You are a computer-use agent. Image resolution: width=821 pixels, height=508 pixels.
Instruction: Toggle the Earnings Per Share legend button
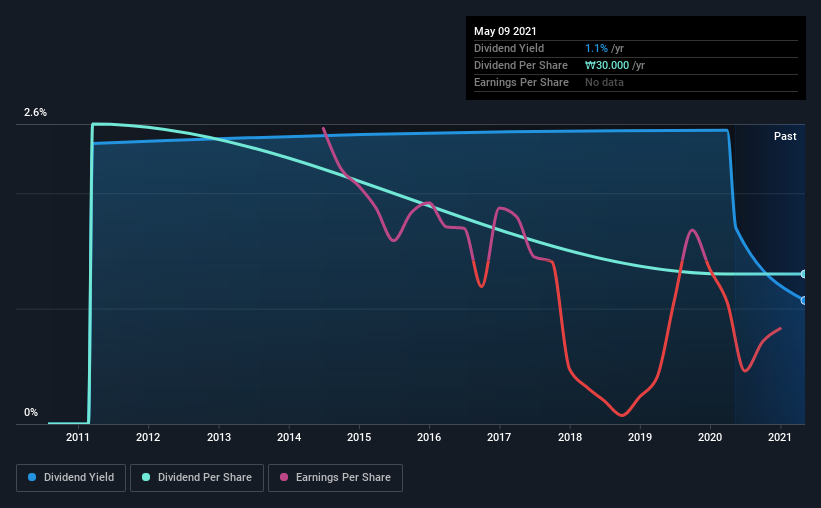[x=335, y=478]
